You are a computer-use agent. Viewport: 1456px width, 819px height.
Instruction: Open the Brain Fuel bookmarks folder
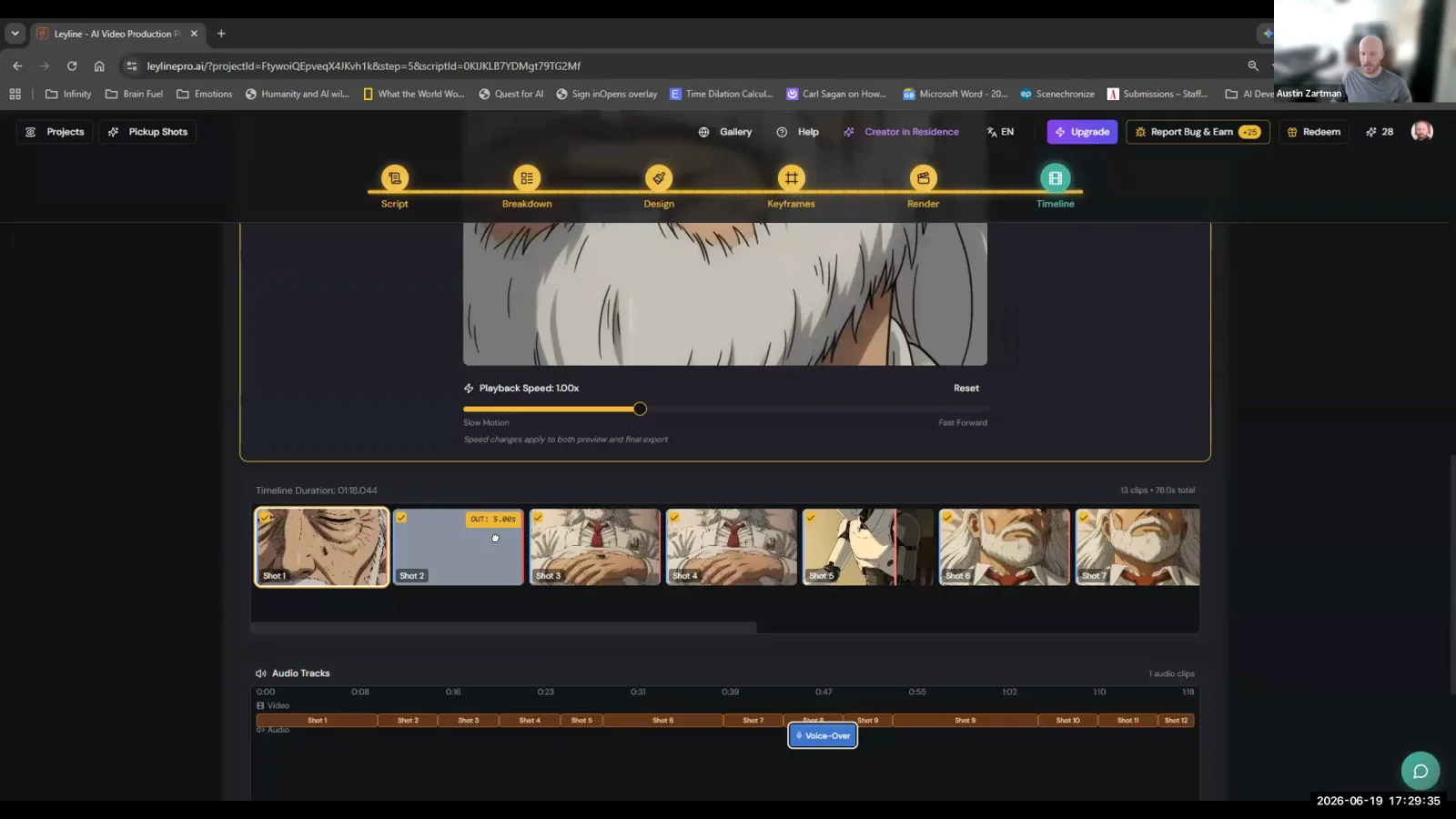point(134,94)
